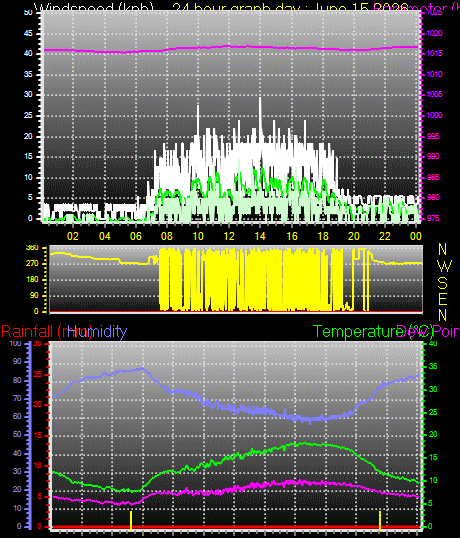
Task: Click green temperature axis value "30"
Action: [x=433, y=390]
